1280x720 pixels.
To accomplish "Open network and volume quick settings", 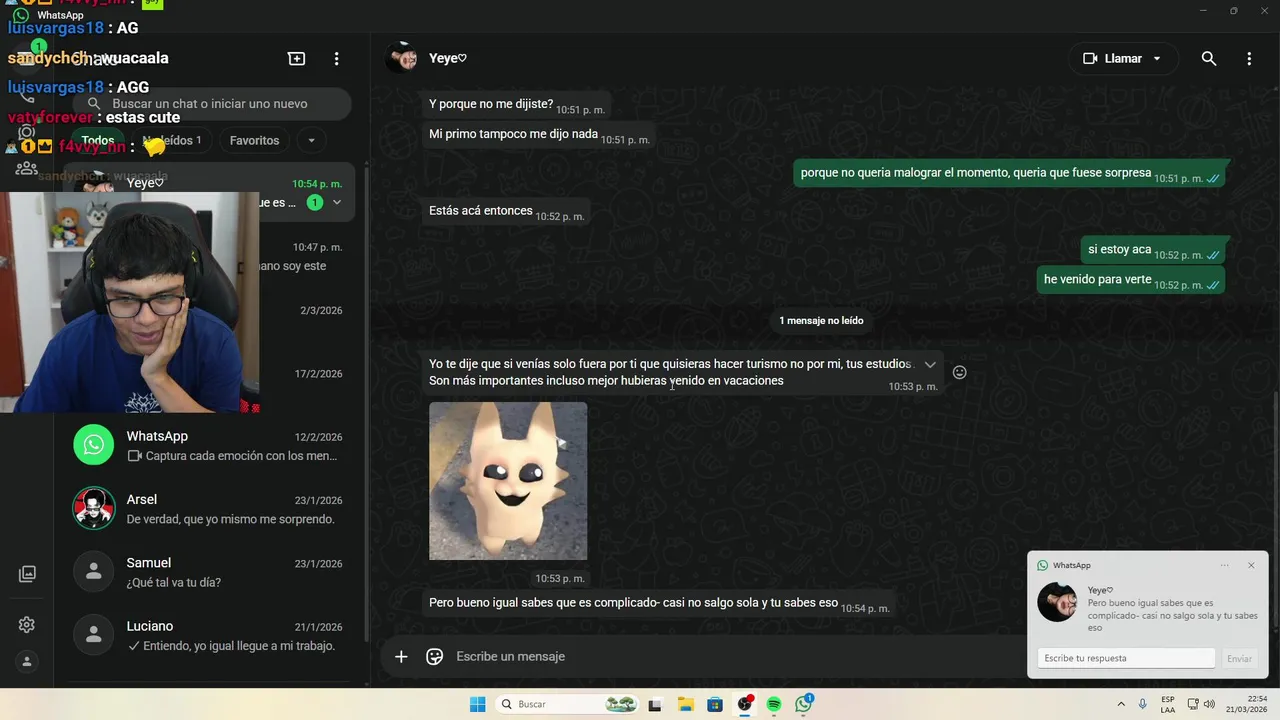I will (1201, 704).
